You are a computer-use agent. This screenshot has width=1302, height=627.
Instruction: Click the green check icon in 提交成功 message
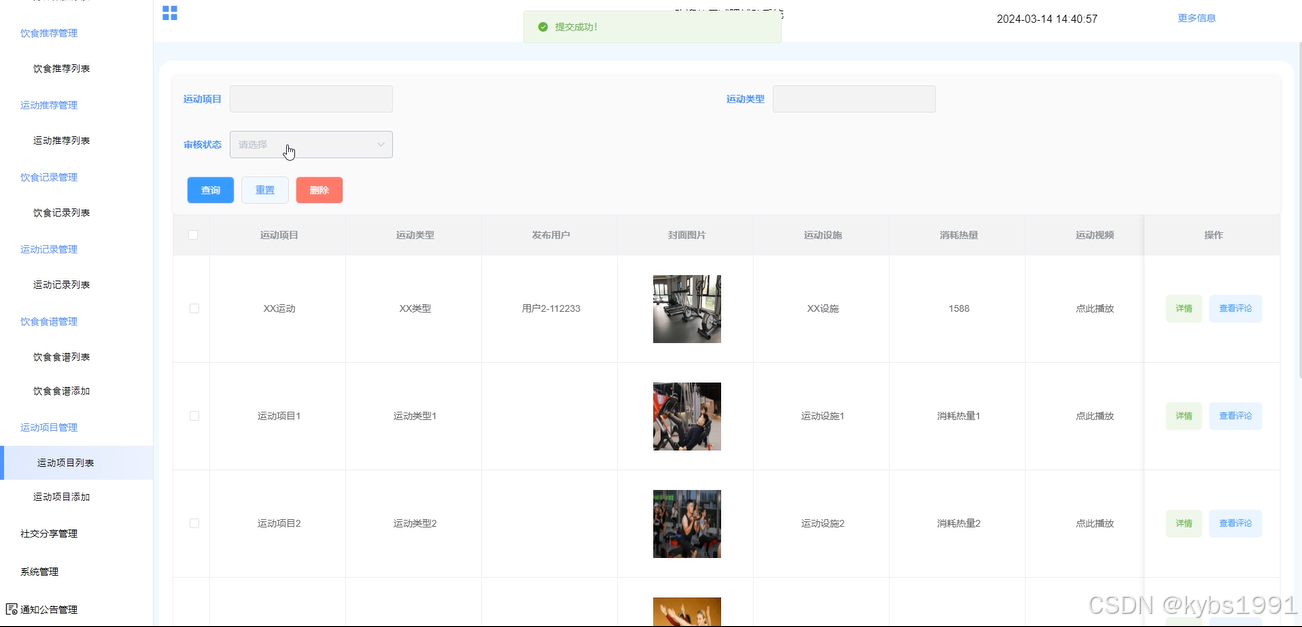pos(543,27)
